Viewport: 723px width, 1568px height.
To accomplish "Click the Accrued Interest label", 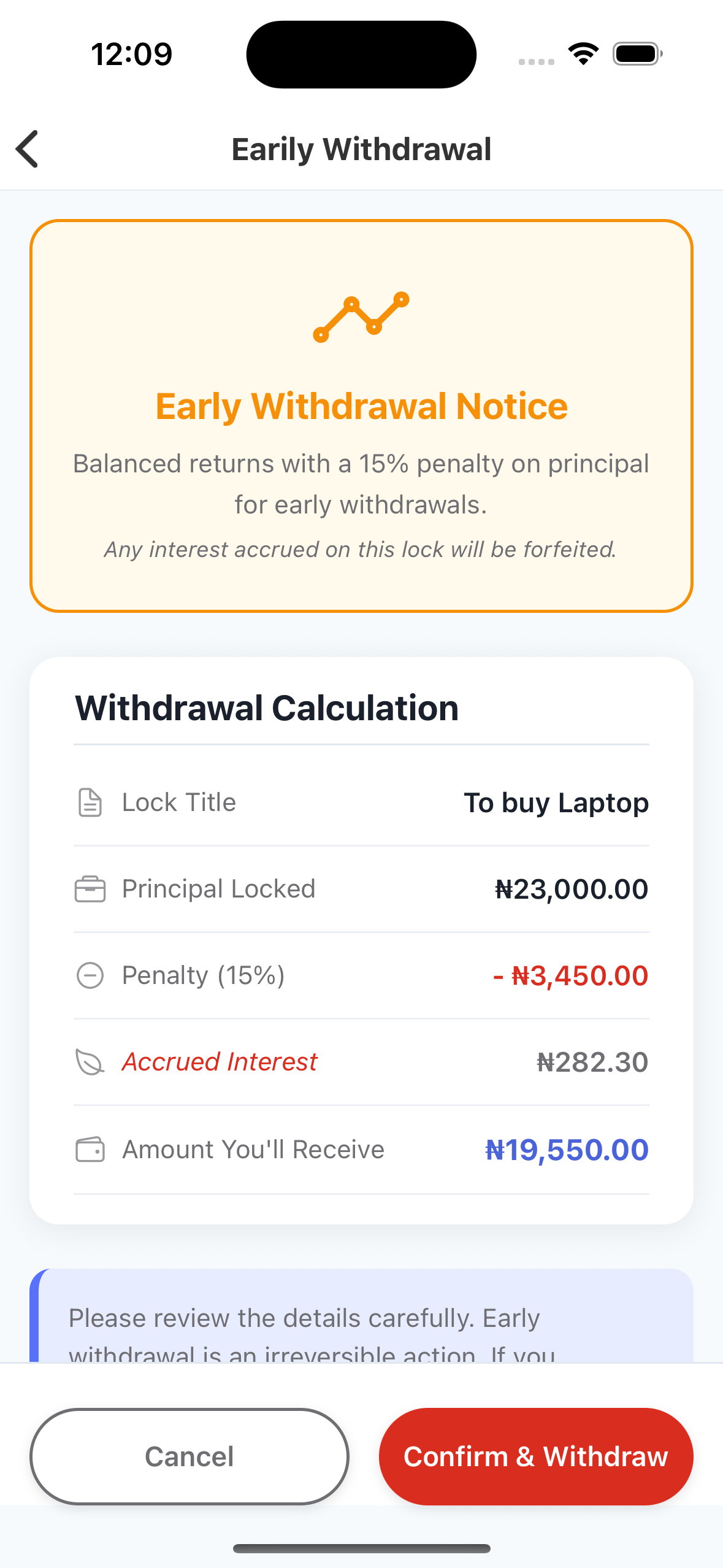I will [x=220, y=1062].
